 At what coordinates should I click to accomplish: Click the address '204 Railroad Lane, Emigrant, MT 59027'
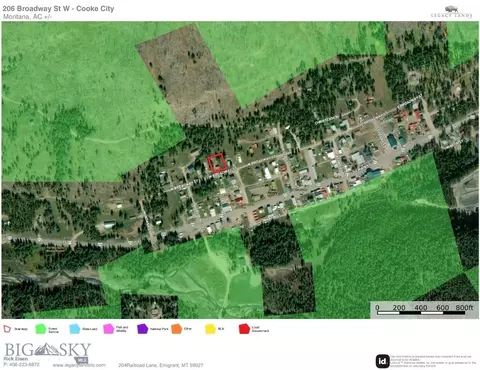(161, 365)
